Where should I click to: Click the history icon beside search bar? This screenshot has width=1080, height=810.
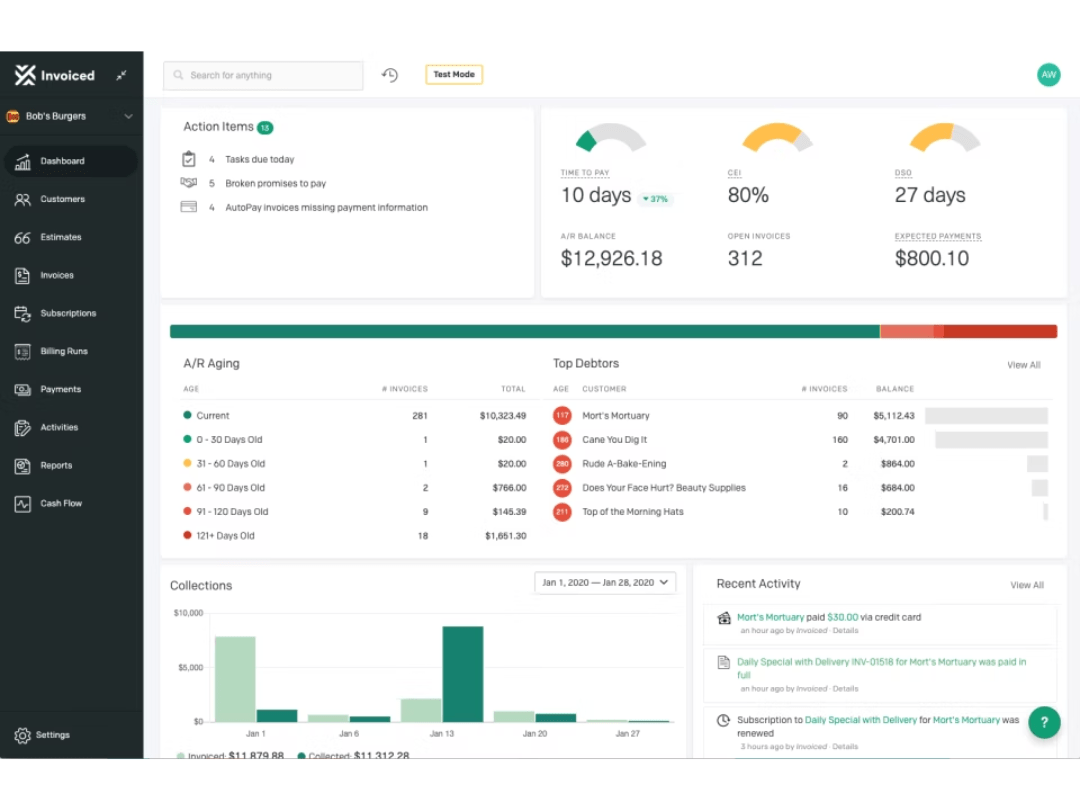tap(390, 74)
